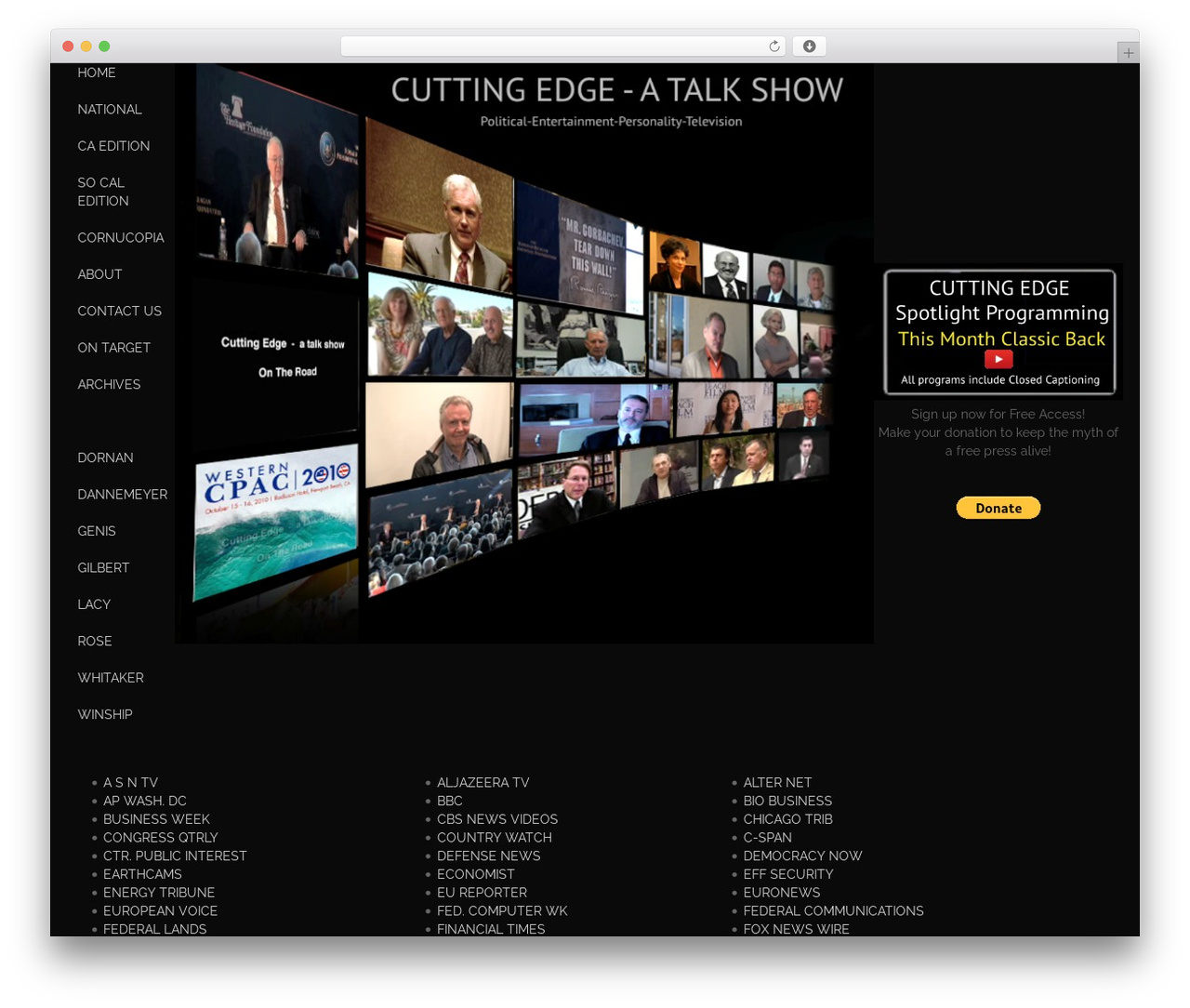Open the HOME menu item
Image resolution: width=1190 pixels, height=1008 pixels.
[x=97, y=73]
